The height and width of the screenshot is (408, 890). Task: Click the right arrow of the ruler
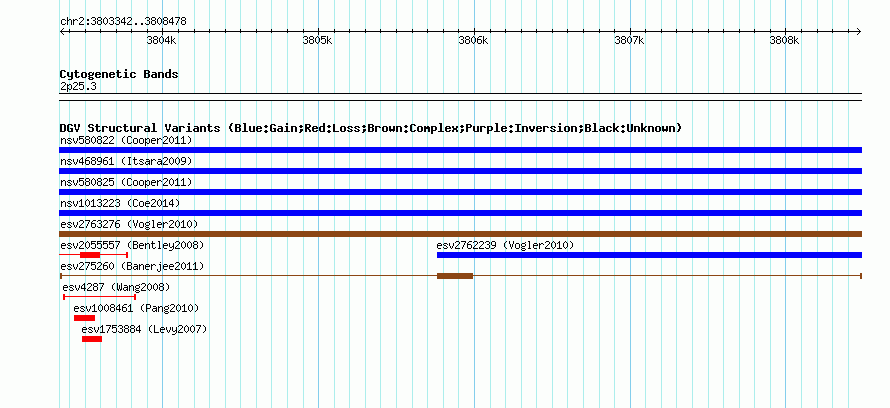click(x=859, y=31)
